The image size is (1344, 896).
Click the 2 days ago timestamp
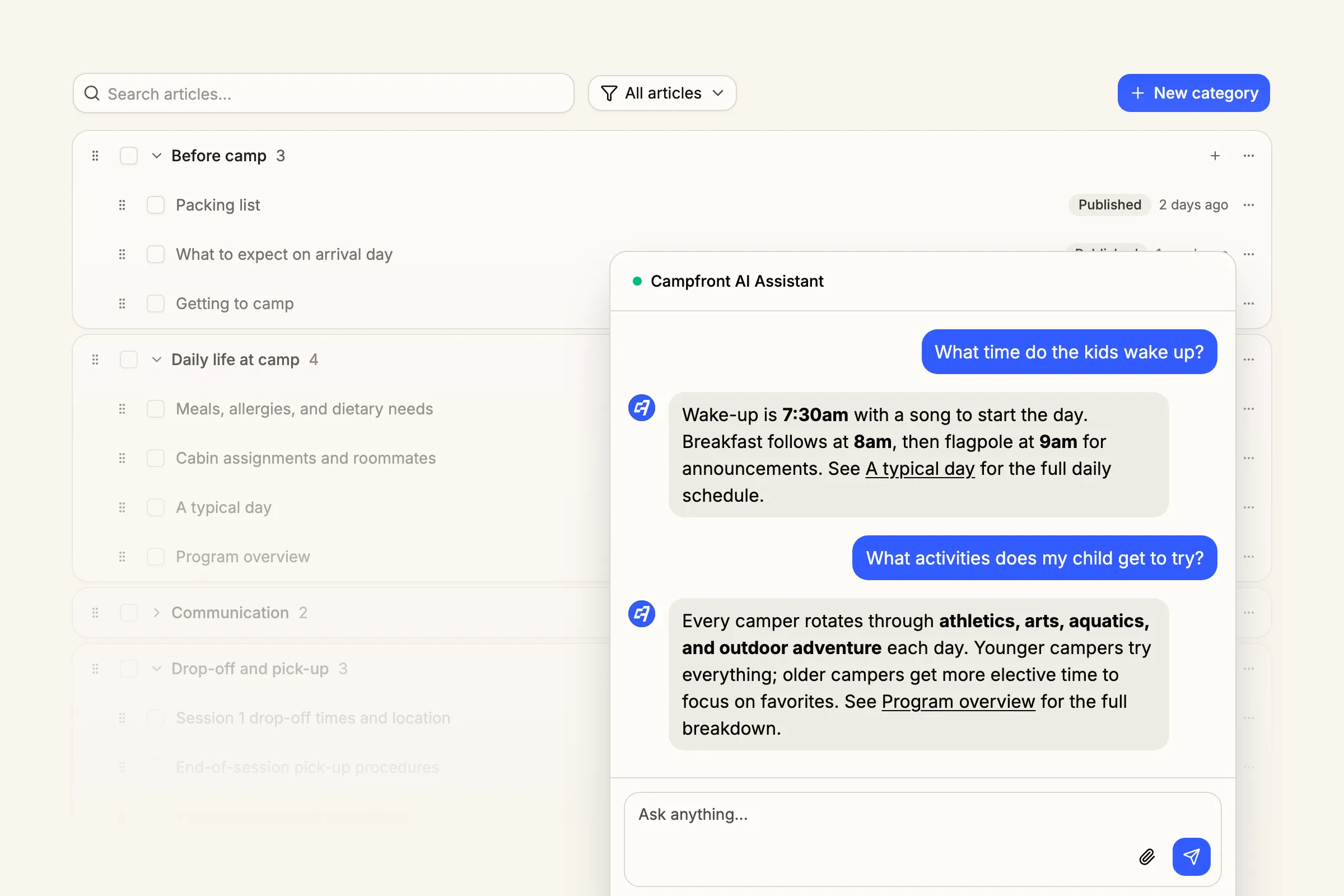[x=1193, y=204]
